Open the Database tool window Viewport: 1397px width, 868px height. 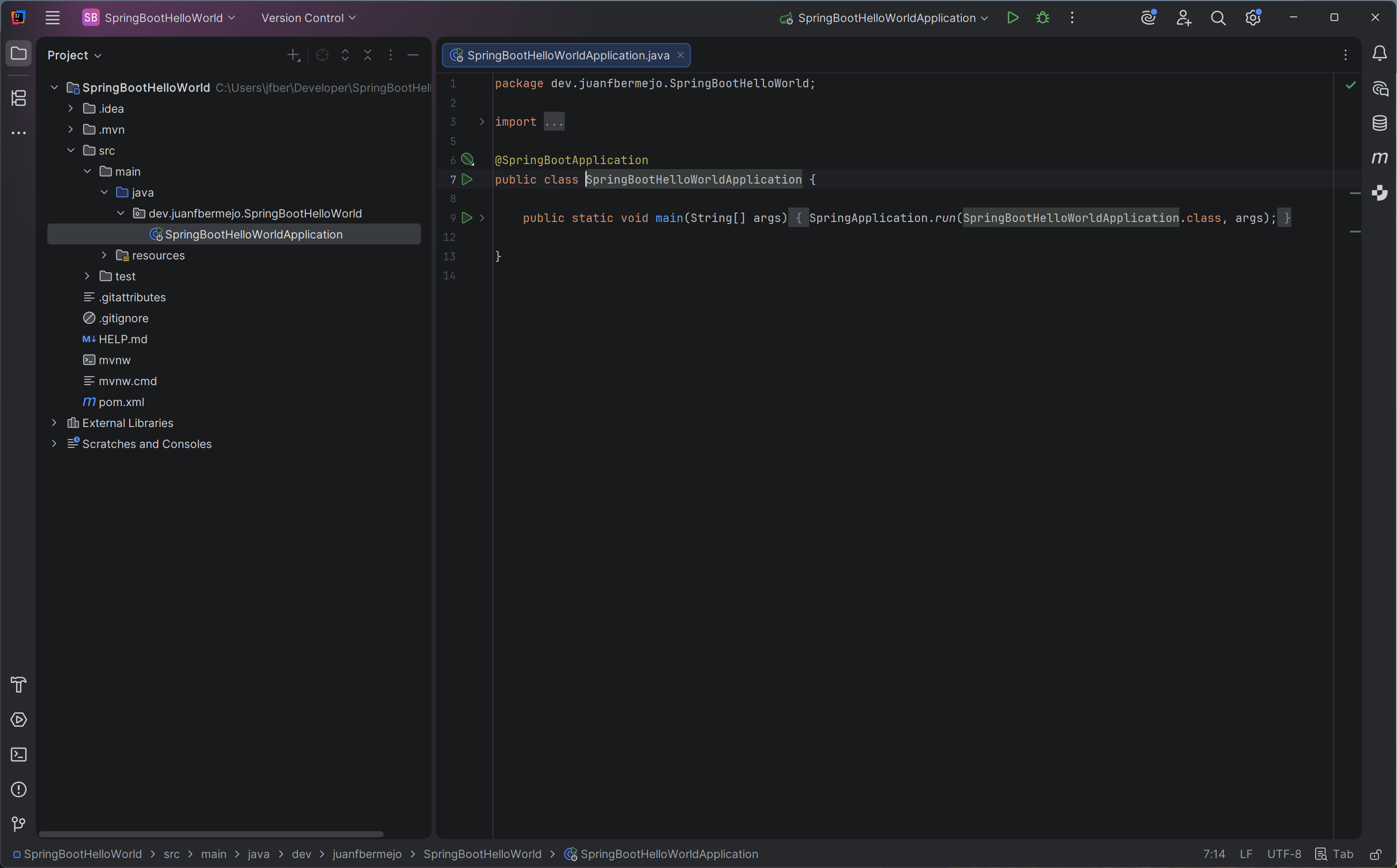tap(1381, 122)
